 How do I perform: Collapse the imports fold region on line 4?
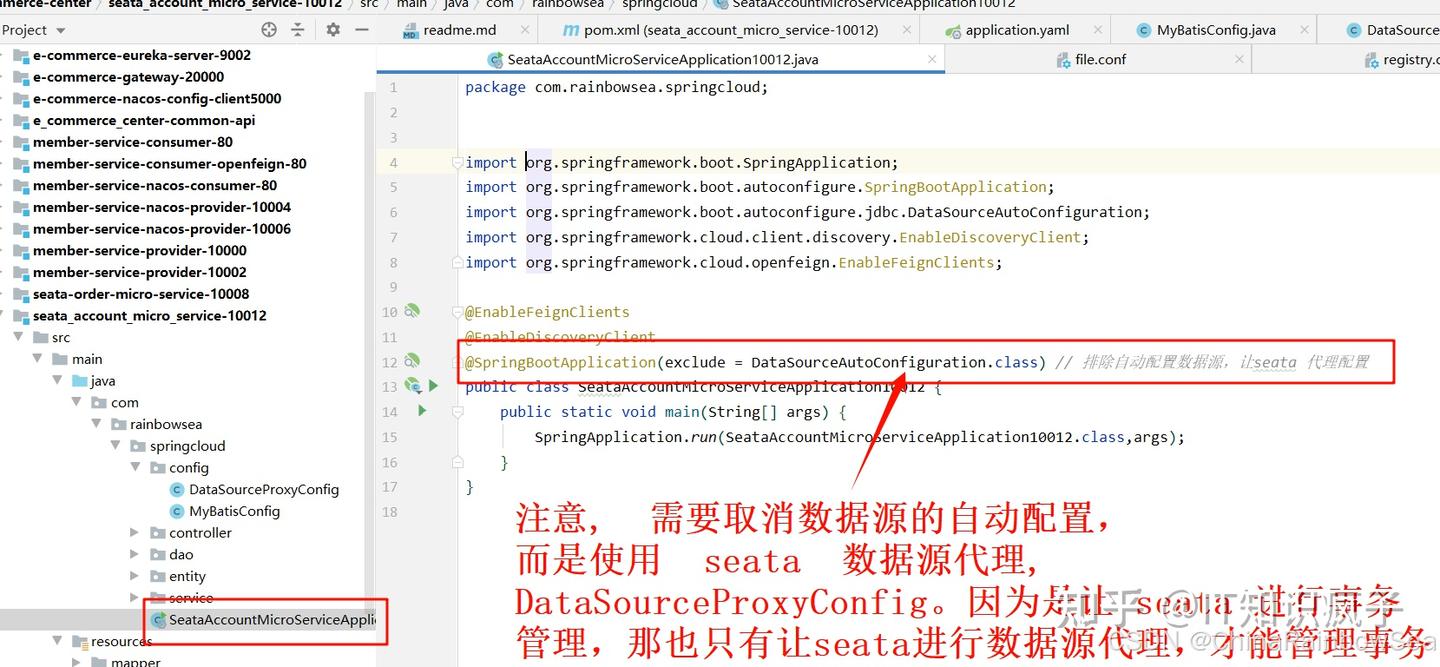click(457, 162)
